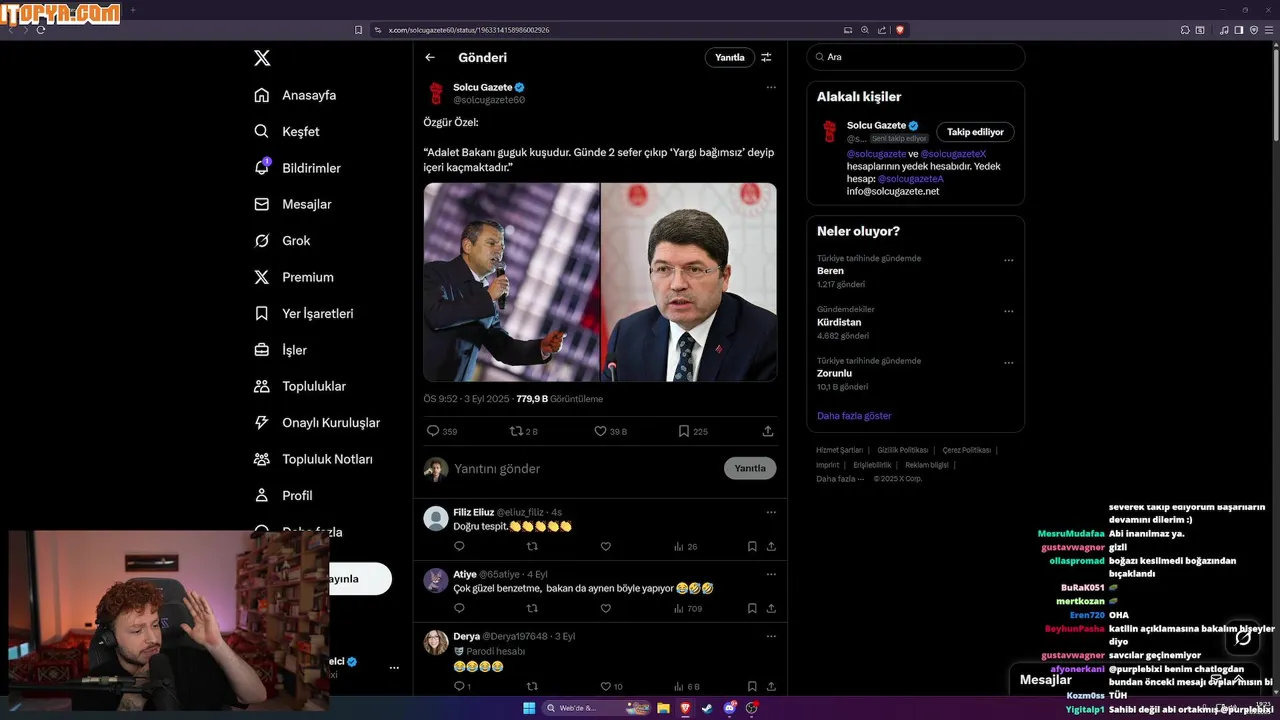The height and width of the screenshot is (720, 1280).
Task: Open @solcugazeteX mention link
Action: [x=953, y=154]
